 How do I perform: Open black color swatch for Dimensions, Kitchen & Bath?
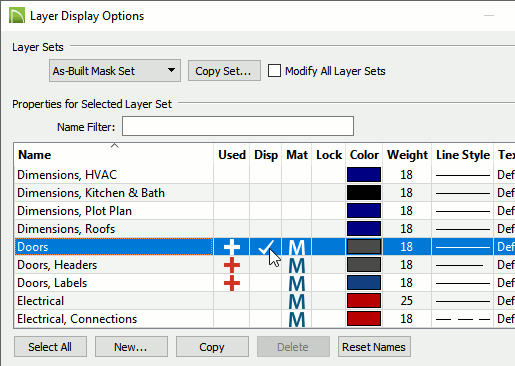[x=364, y=193]
